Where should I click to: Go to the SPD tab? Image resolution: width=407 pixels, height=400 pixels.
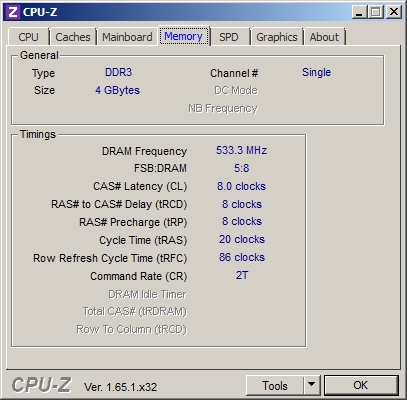[x=229, y=37]
